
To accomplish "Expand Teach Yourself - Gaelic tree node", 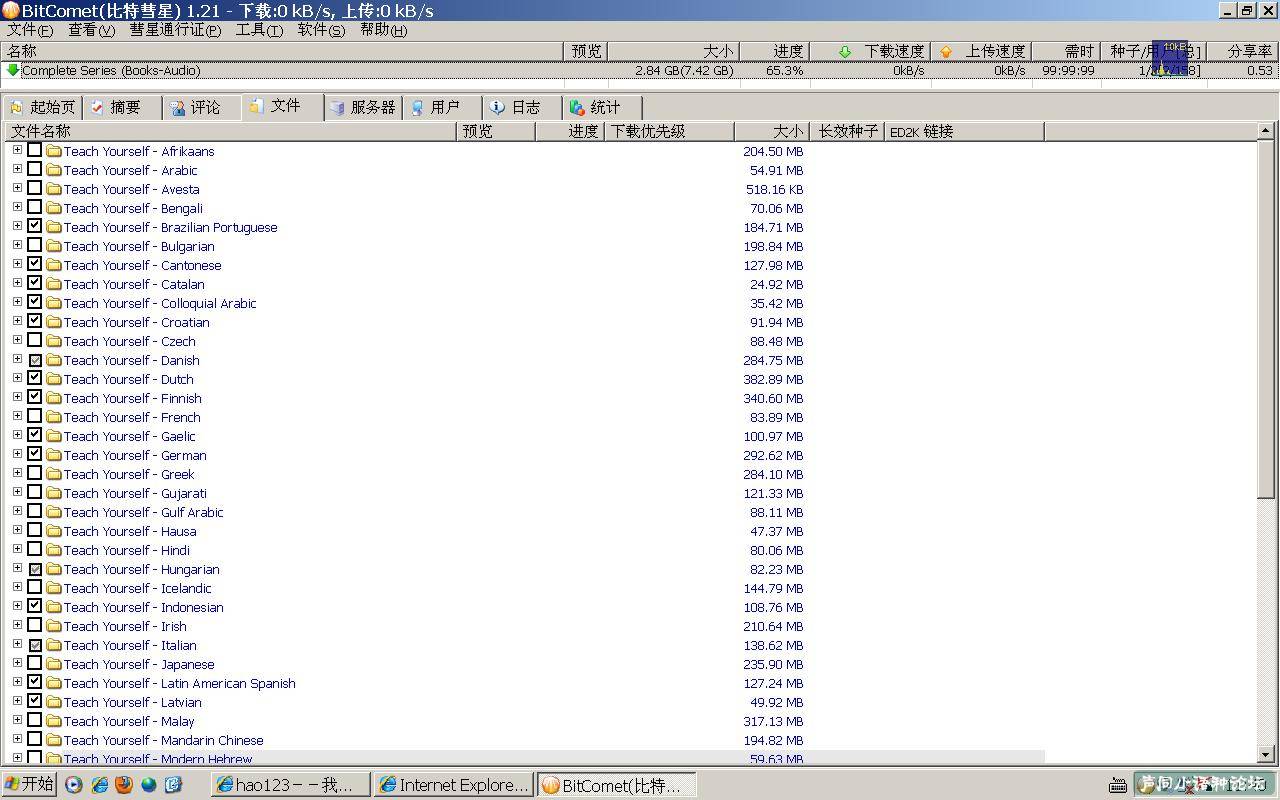I will [x=17, y=435].
